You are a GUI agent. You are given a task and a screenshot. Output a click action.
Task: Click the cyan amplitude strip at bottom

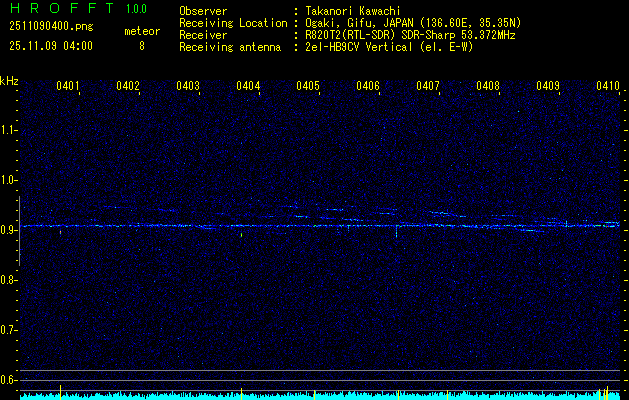click(320, 395)
